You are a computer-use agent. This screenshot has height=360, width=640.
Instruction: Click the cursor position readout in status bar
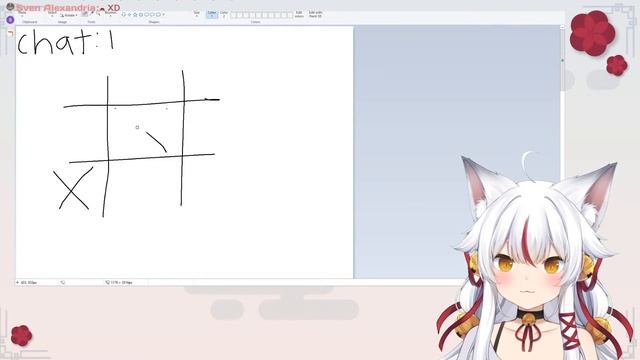(27, 282)
